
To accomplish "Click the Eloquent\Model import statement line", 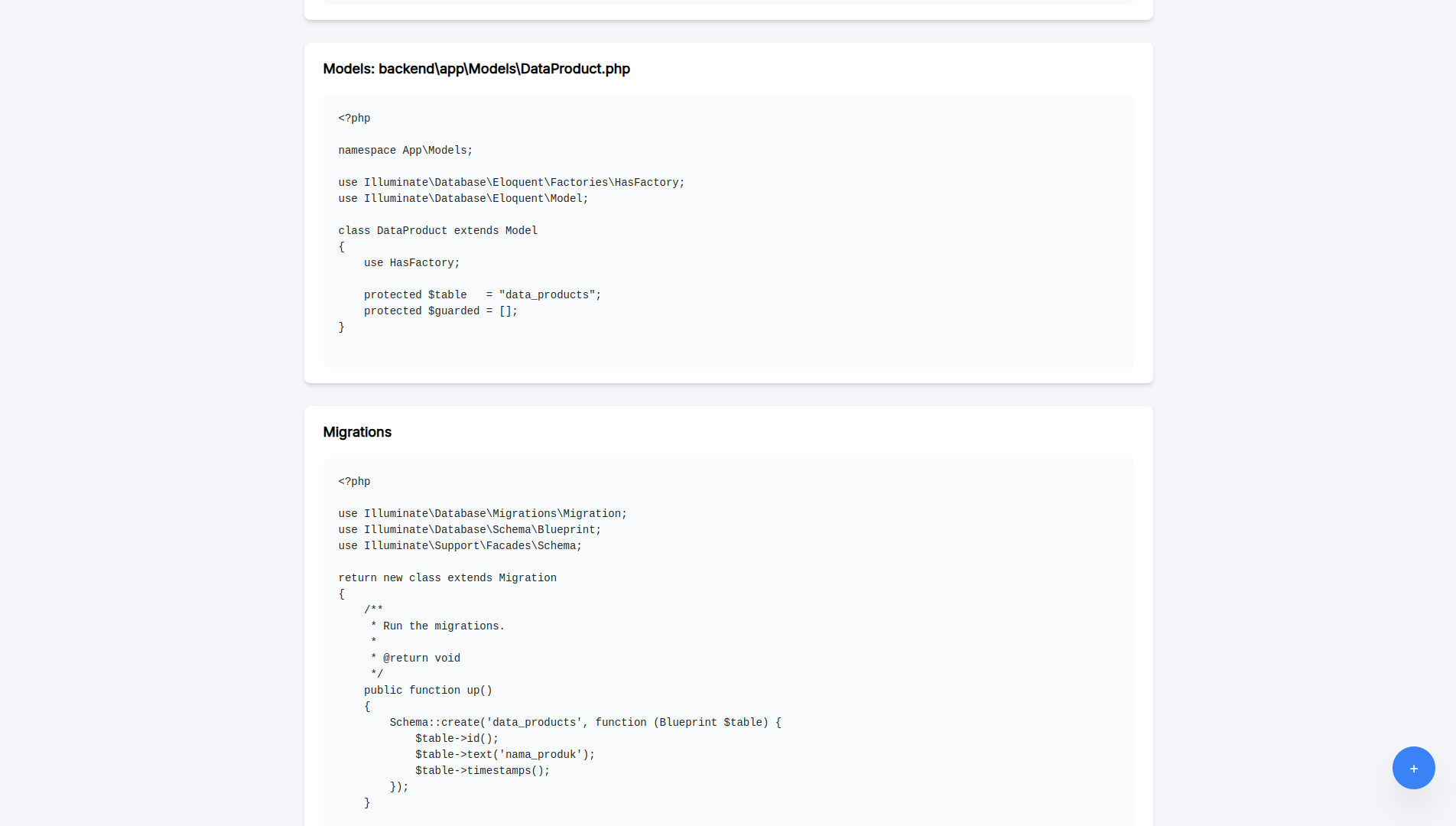I will click(x=463, y=199).
